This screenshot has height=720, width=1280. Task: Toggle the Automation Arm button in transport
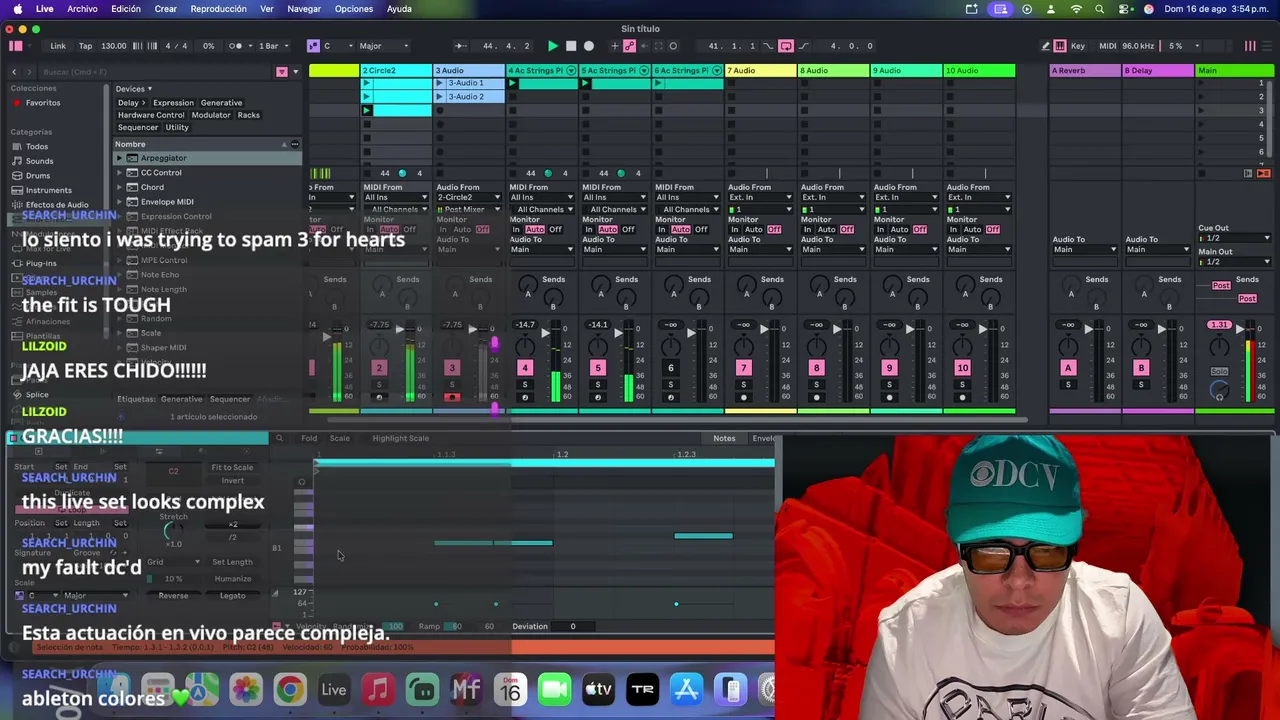click(630, 46)
